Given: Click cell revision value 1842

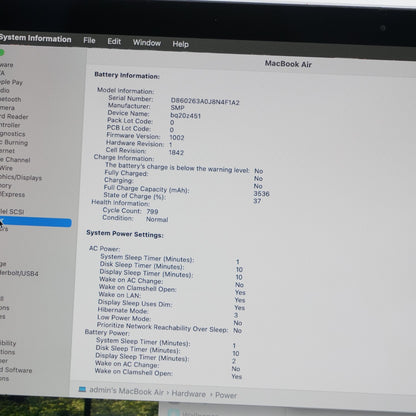Looking at the screenshot, I should point(176,152).
